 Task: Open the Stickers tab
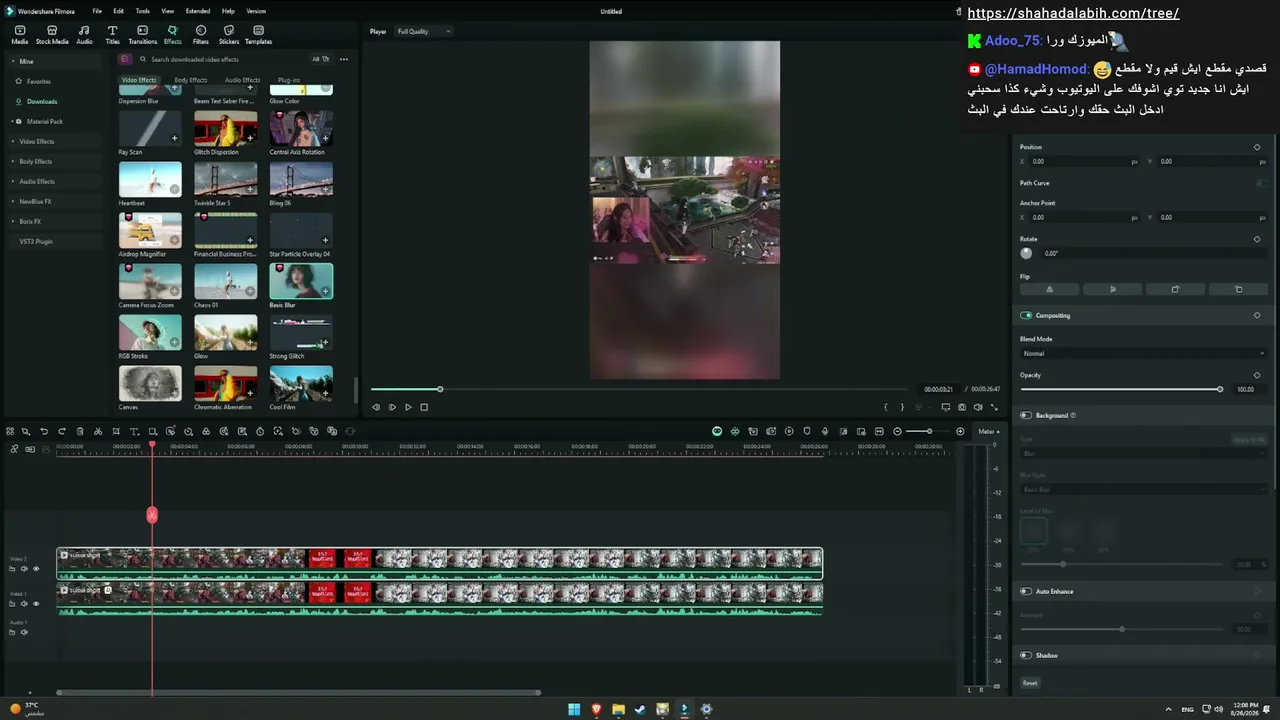[x=229, y=35]
